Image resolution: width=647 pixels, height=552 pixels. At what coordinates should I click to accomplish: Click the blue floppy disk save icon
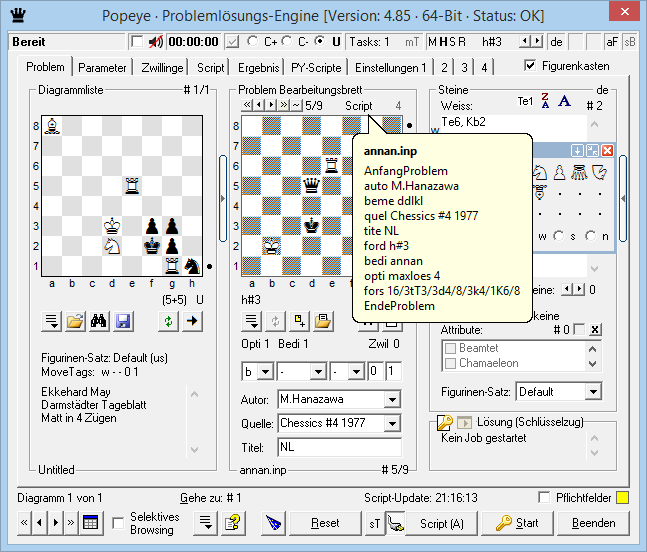[124, 321]
